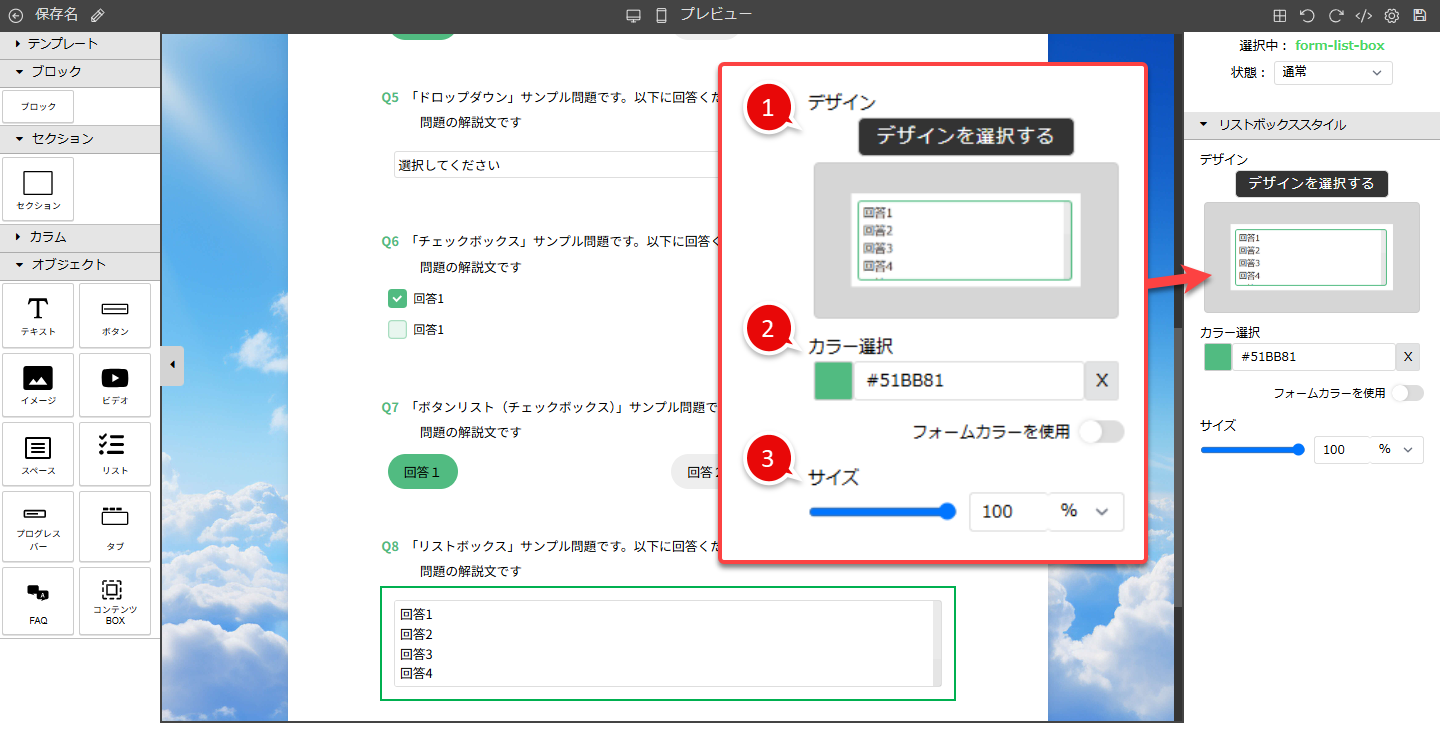Image resolution: width=1440 pixels, height=731 pixels.
Task: Select the FAQ object tool
Action: pos(38,601)
